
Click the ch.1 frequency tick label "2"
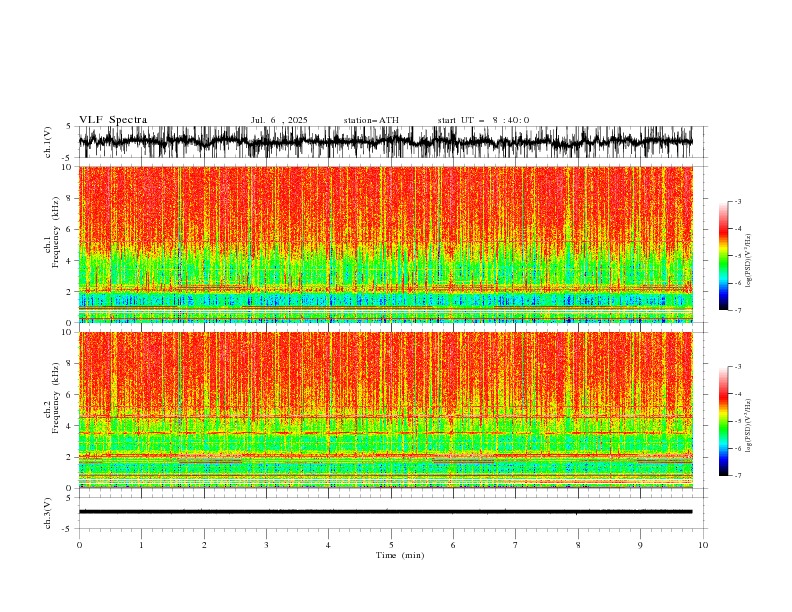(x=69, y=292)
